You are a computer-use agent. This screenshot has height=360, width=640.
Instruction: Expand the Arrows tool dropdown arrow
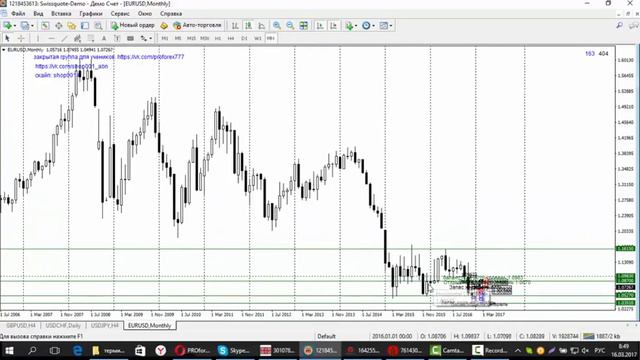tap(150, 38)
